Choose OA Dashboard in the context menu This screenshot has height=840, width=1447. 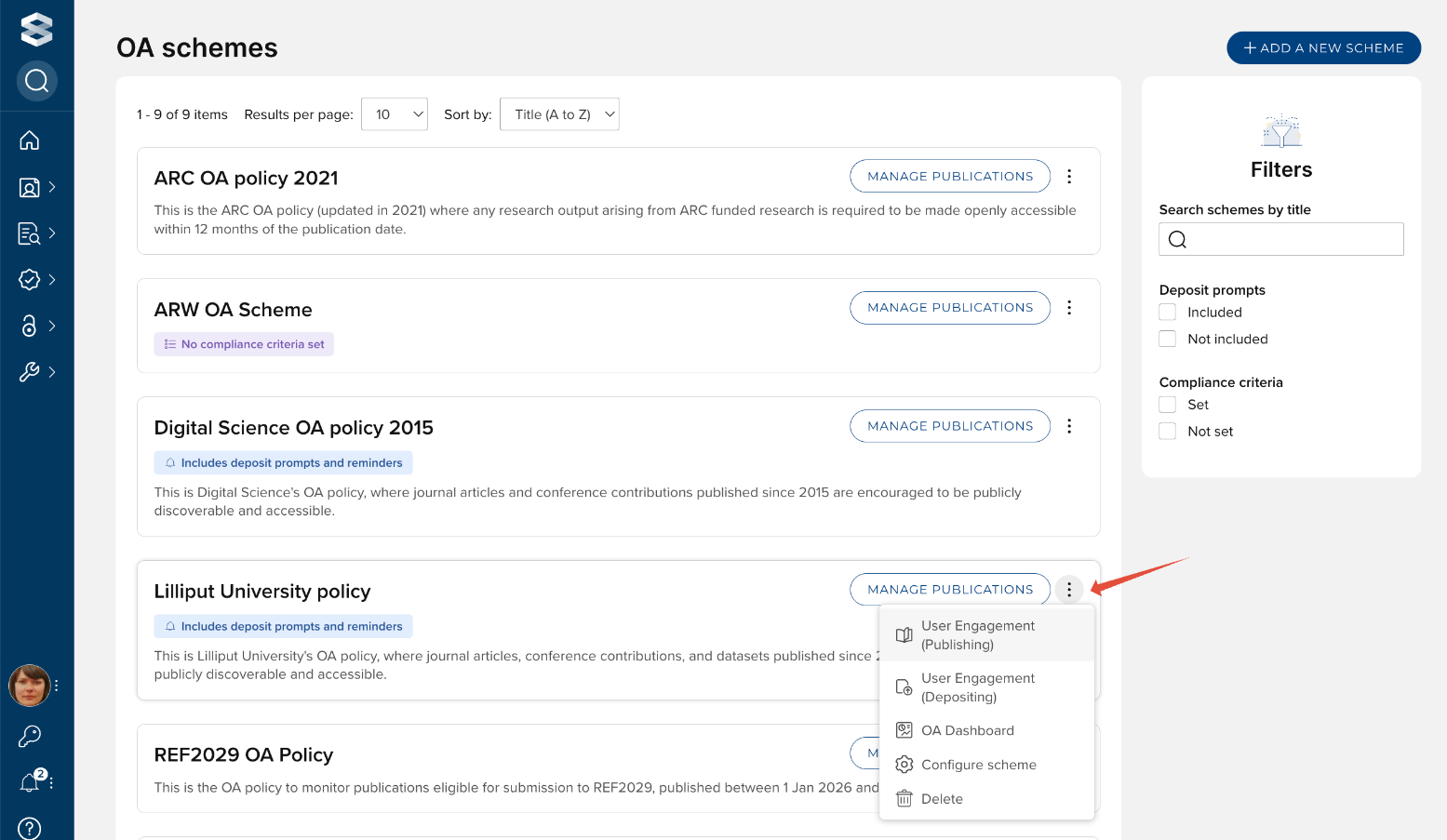point(967,731)
